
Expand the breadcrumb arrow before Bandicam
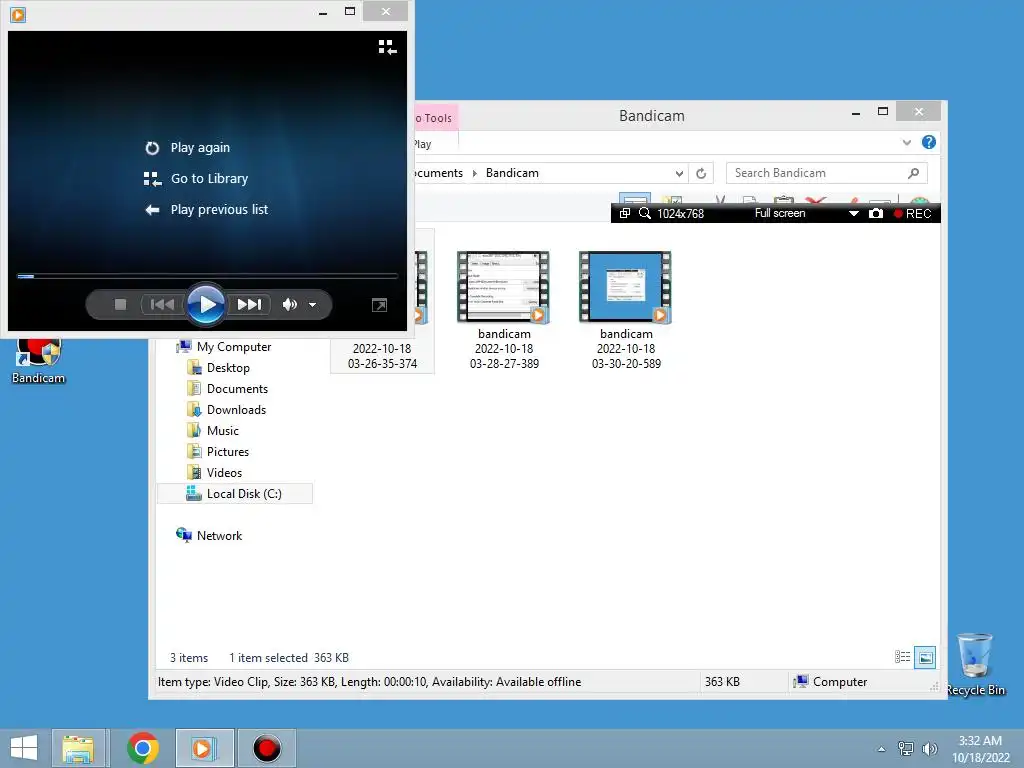(x=475, y=173)
